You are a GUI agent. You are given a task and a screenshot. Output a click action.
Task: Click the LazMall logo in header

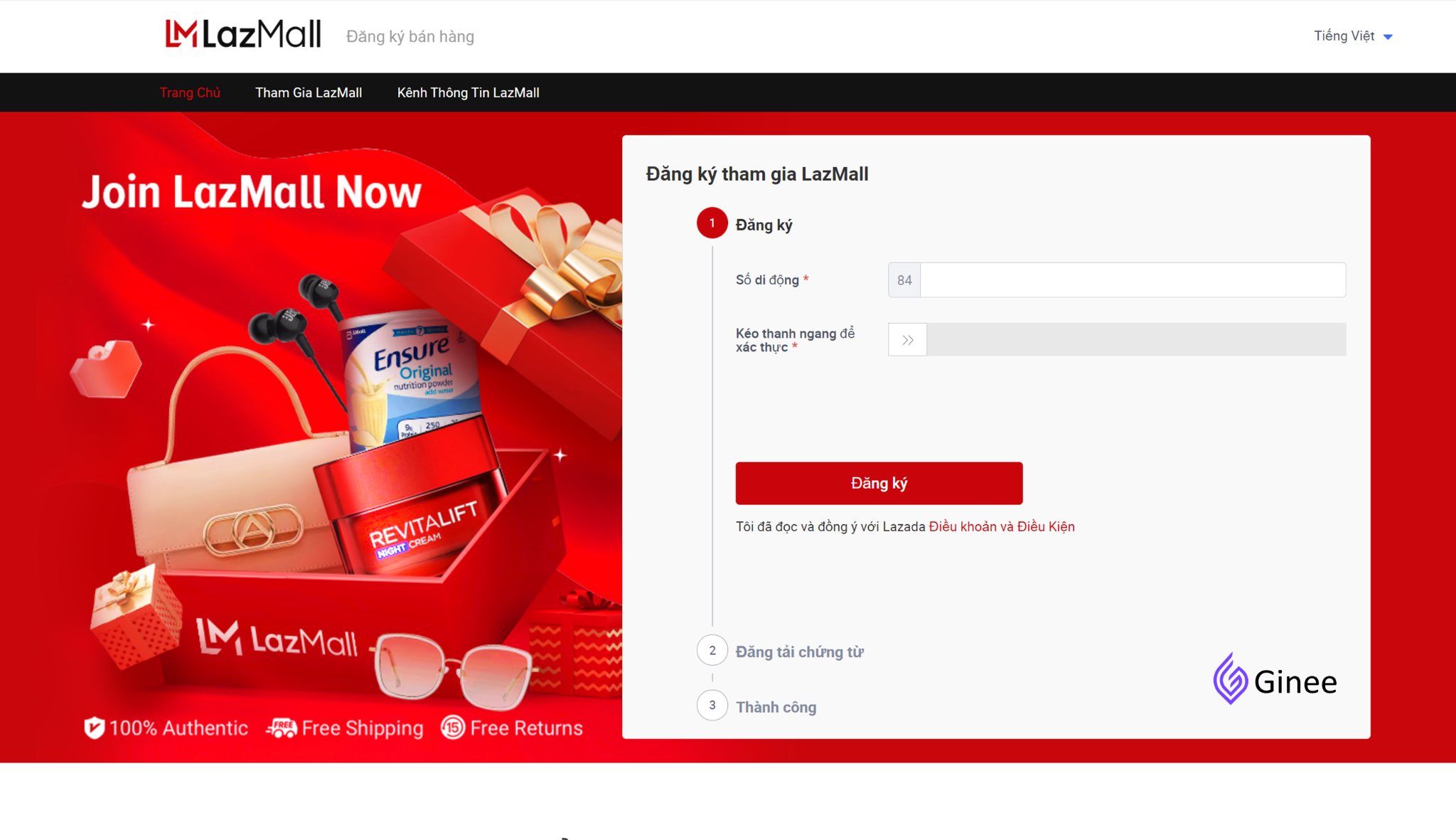coord(243,34)
